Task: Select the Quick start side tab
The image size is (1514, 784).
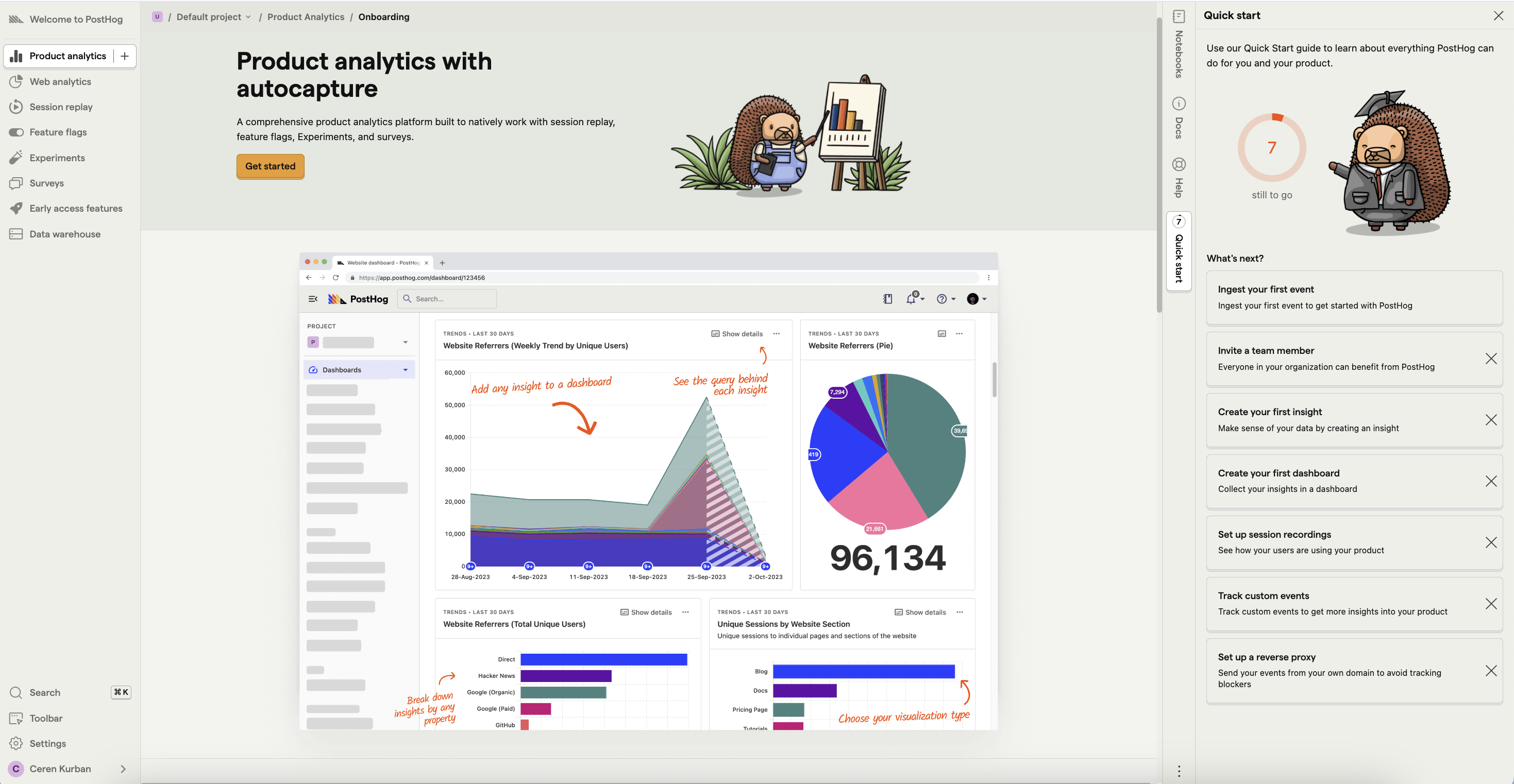Action: coord(1179,251)
